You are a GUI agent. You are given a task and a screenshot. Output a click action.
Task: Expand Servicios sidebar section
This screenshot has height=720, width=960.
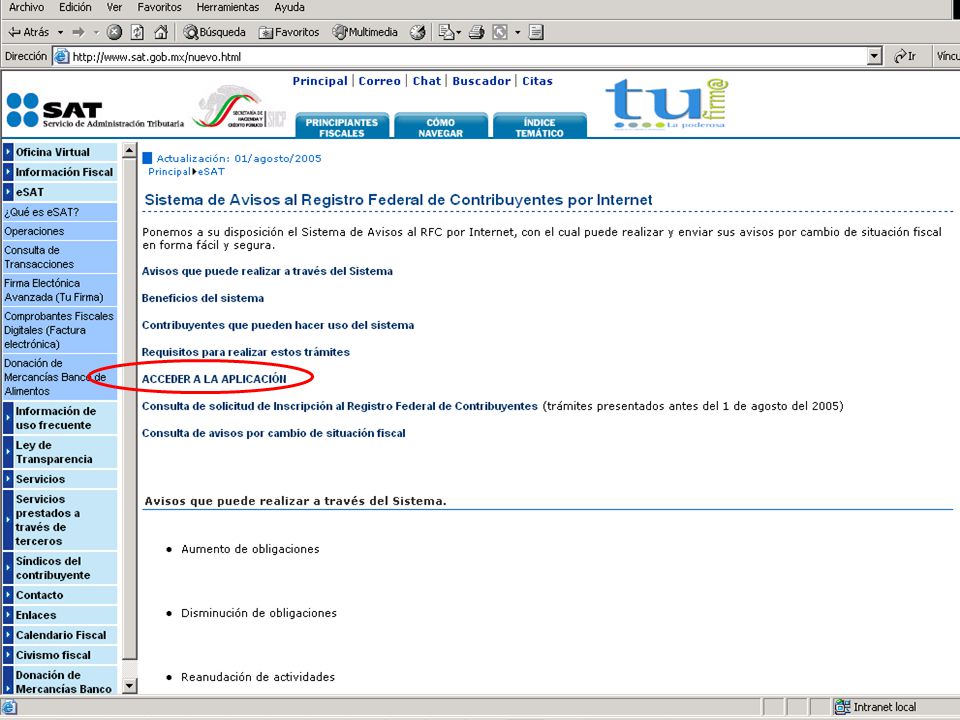click(60, 479)
